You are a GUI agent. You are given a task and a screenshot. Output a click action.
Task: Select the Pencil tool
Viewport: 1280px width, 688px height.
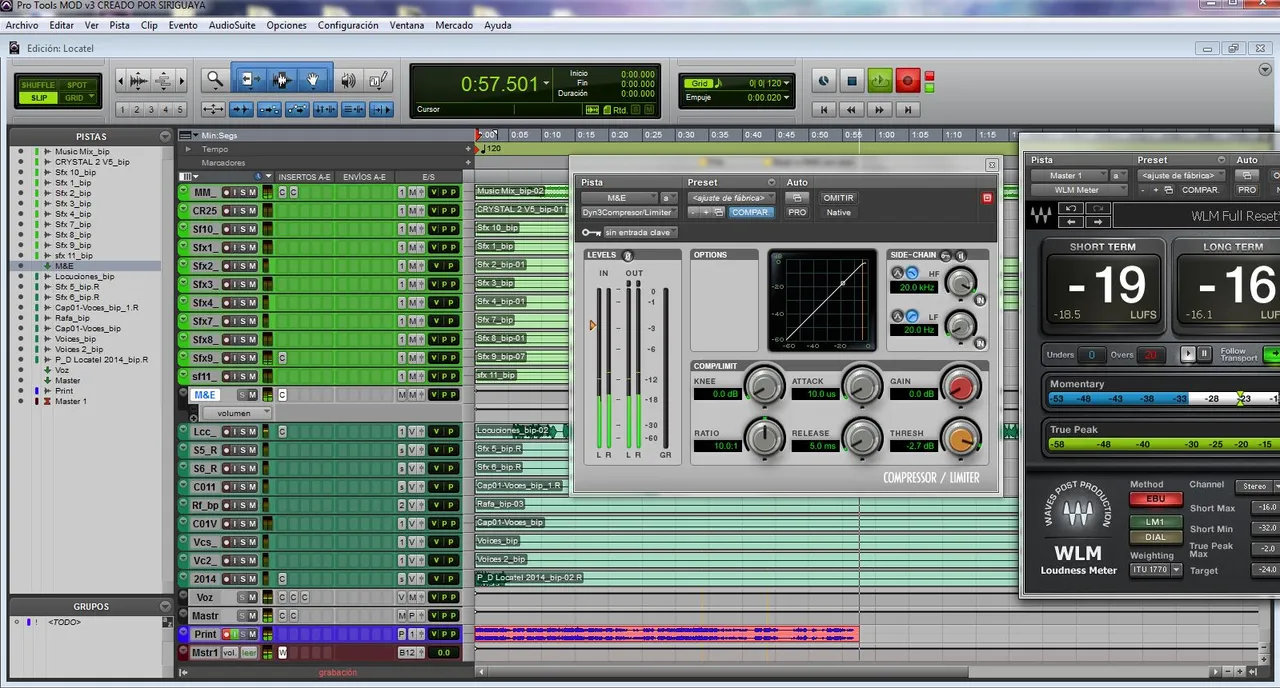379,80
